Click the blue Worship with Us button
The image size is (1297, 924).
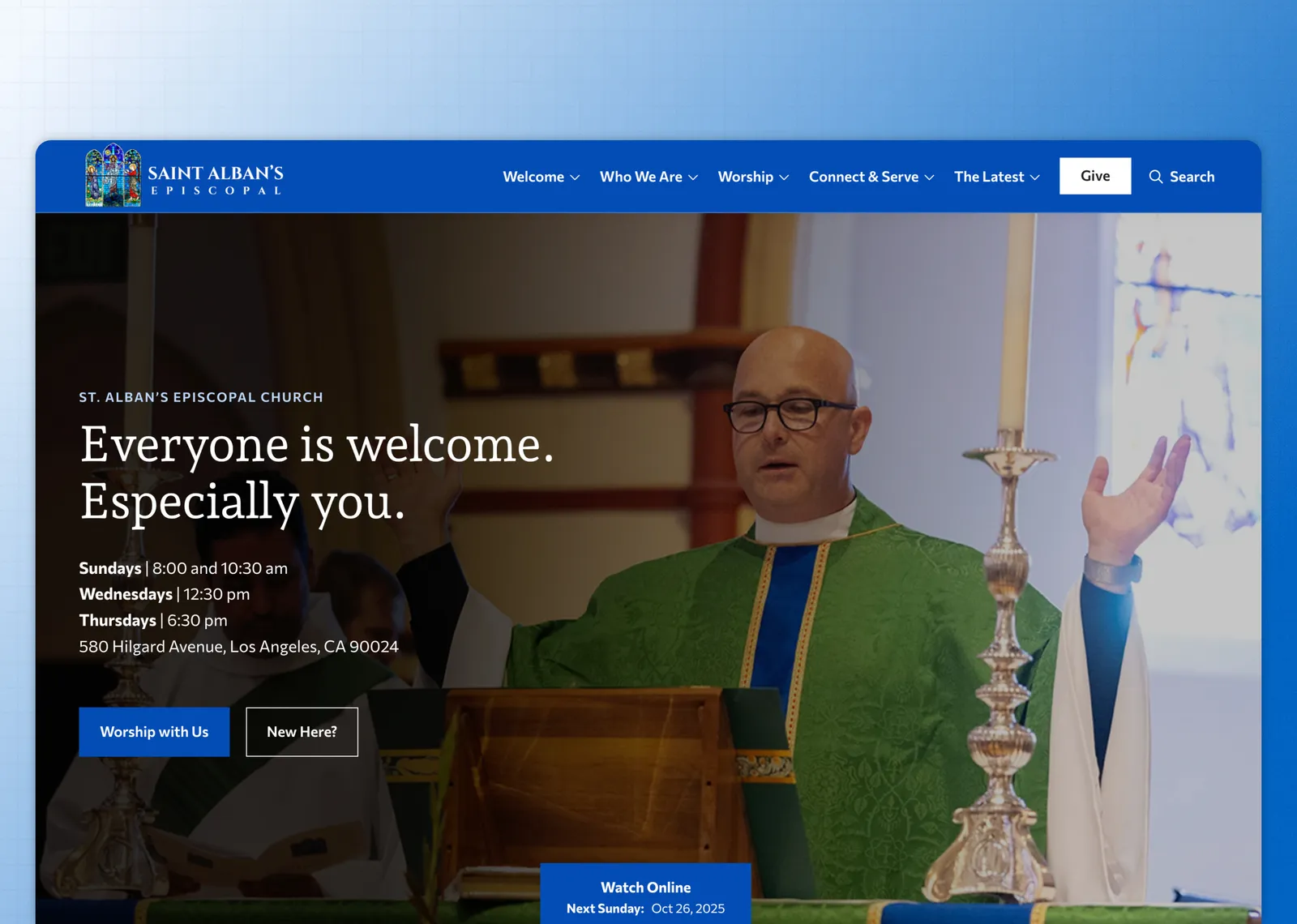pyautogui.click(x=154, y=732)
